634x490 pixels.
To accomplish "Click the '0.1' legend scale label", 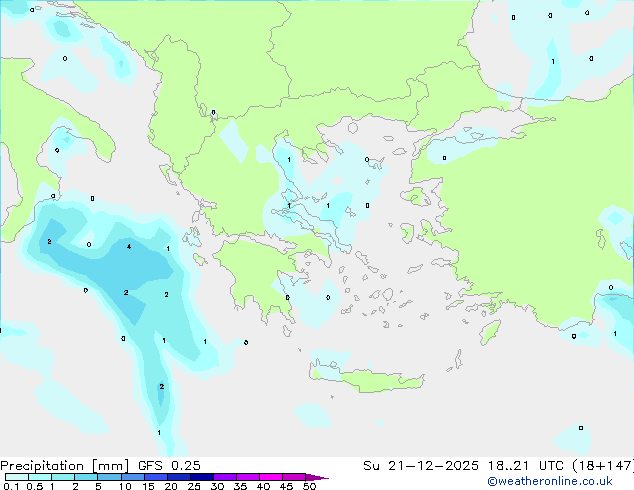I will coord(11,486).
